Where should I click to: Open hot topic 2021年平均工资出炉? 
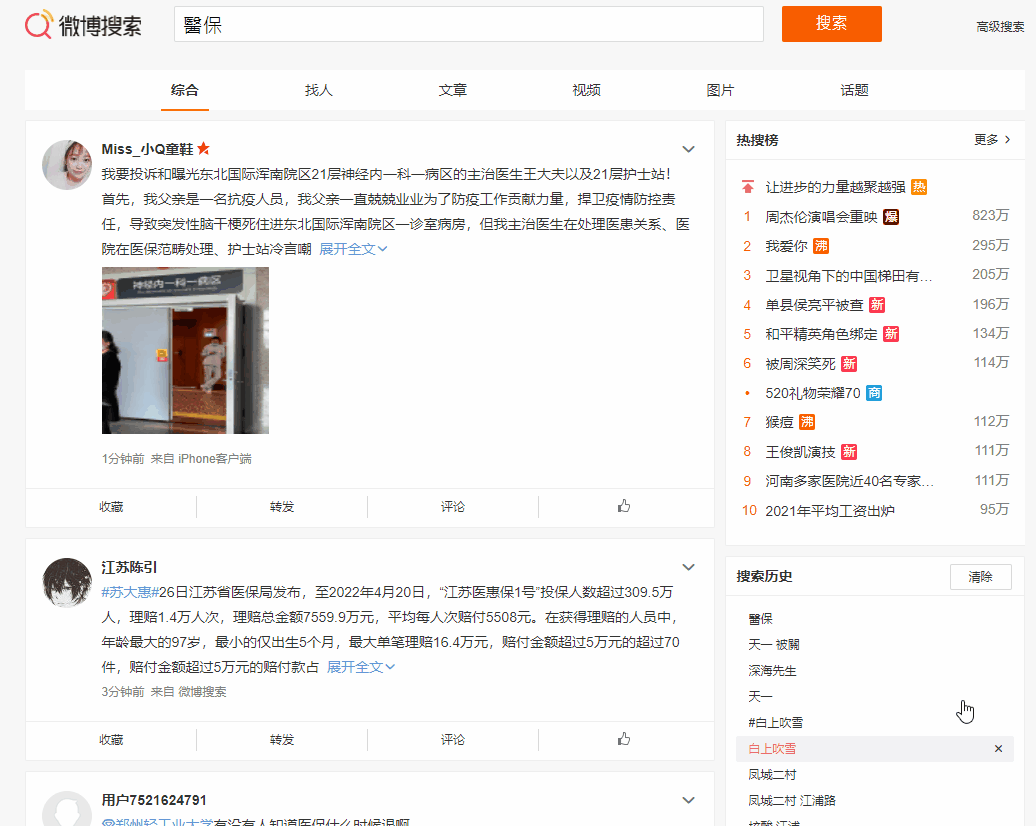[830, 511]
